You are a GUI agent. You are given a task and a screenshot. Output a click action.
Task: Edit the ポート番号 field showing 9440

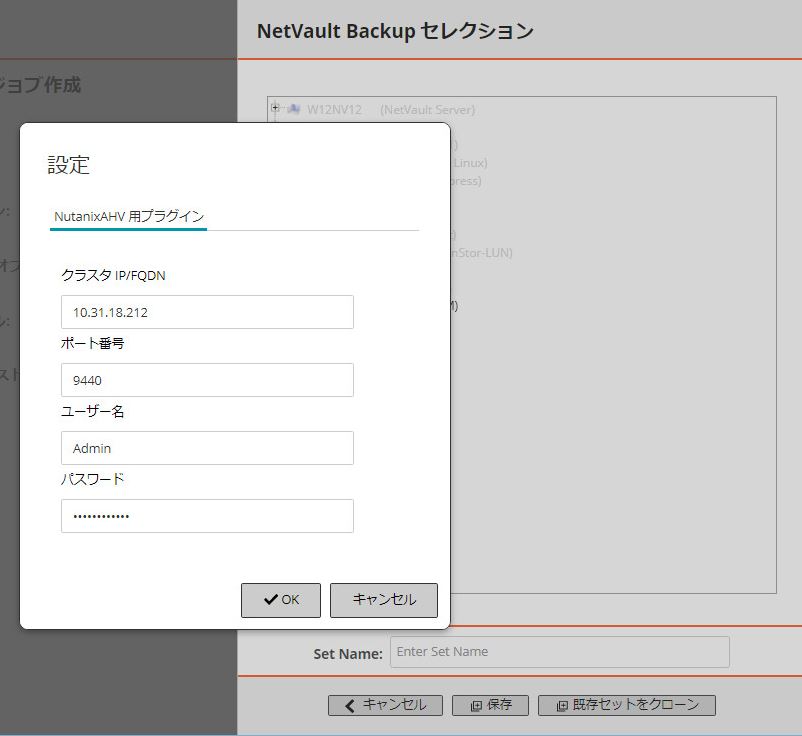pos(207,380)
